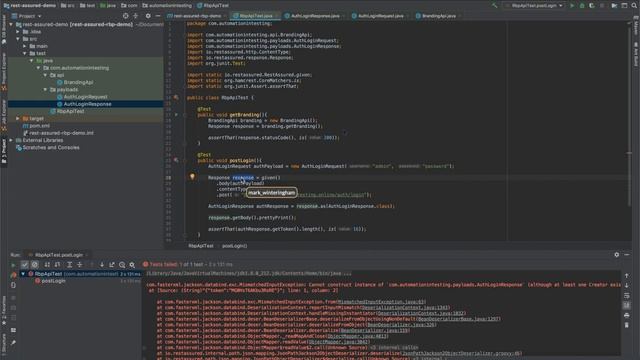Screen dimensions: 640x360
Task: Run with Coverage from top toolbar
Action: pyautogui.click(x=592, y=6)
